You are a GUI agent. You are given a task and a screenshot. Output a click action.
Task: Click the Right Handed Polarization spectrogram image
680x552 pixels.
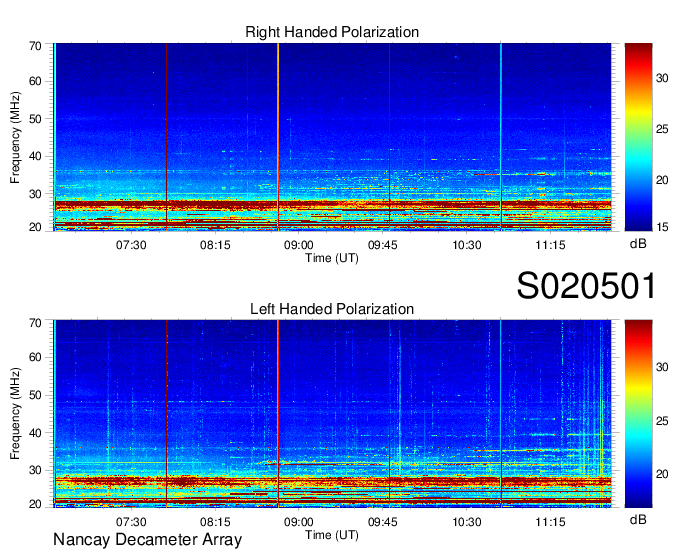[332, 137]
